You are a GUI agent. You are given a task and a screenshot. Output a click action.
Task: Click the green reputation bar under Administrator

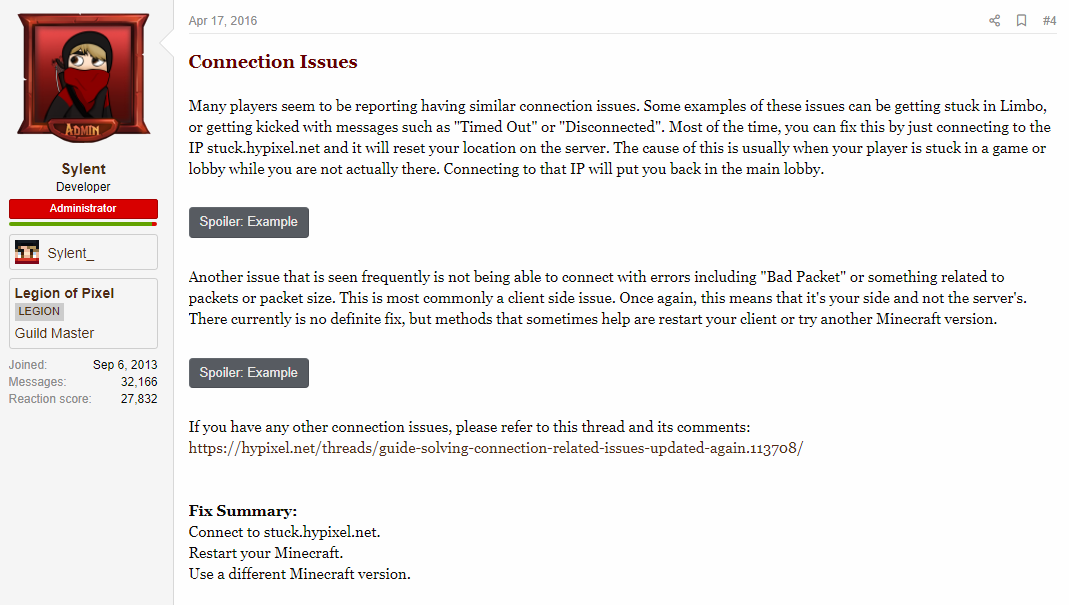click(x=83, y=224)
